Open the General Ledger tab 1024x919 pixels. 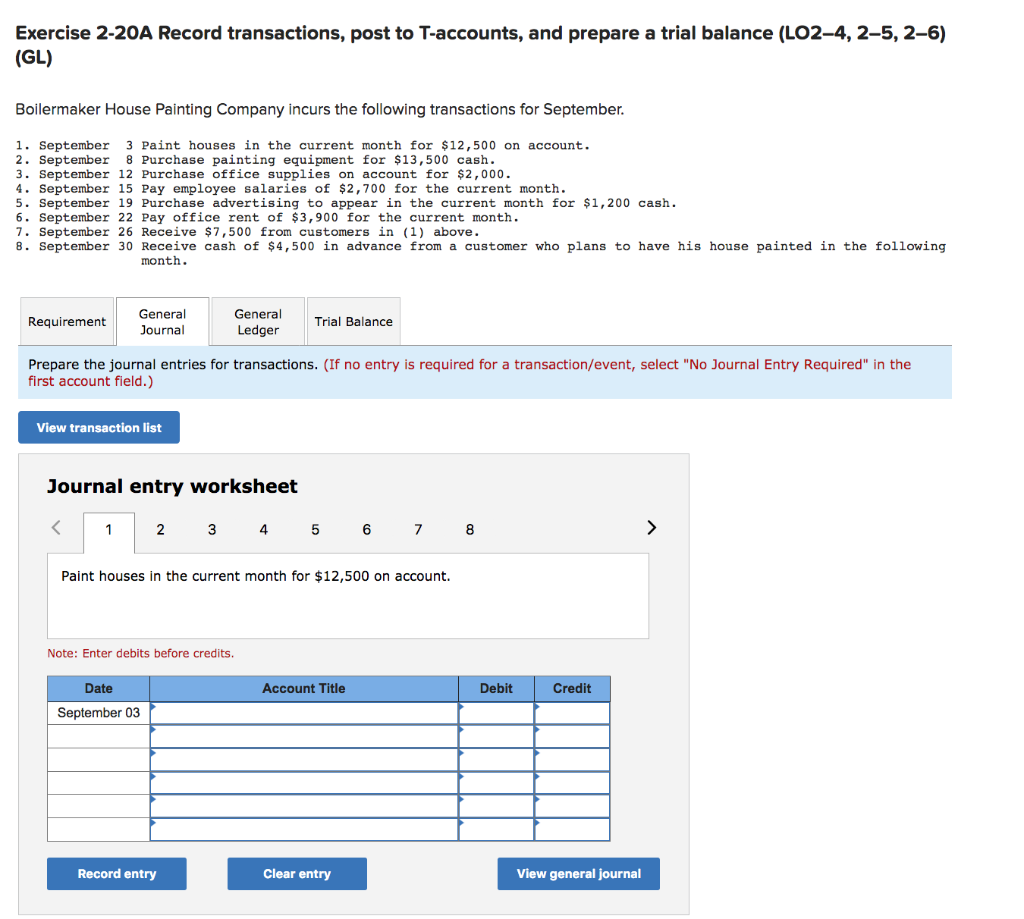258,321
